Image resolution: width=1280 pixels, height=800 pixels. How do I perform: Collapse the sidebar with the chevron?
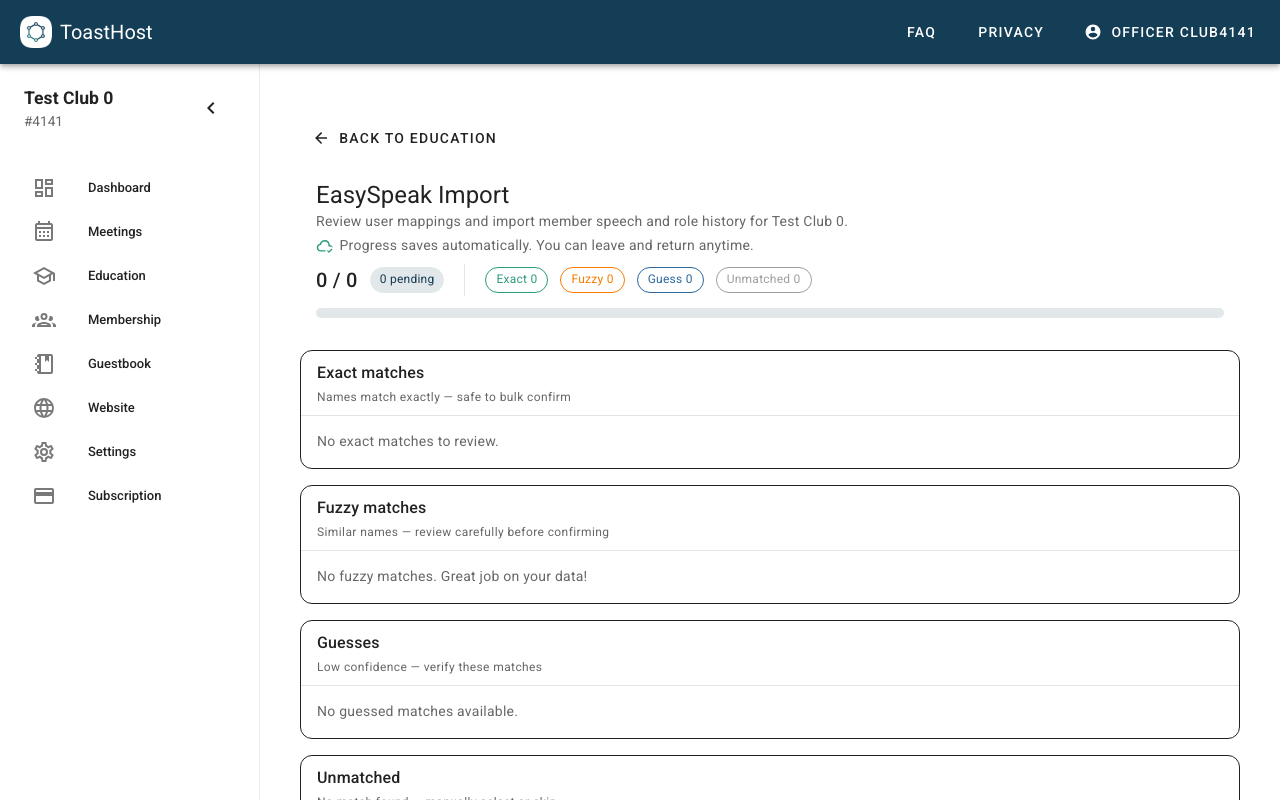coord(210,107)
